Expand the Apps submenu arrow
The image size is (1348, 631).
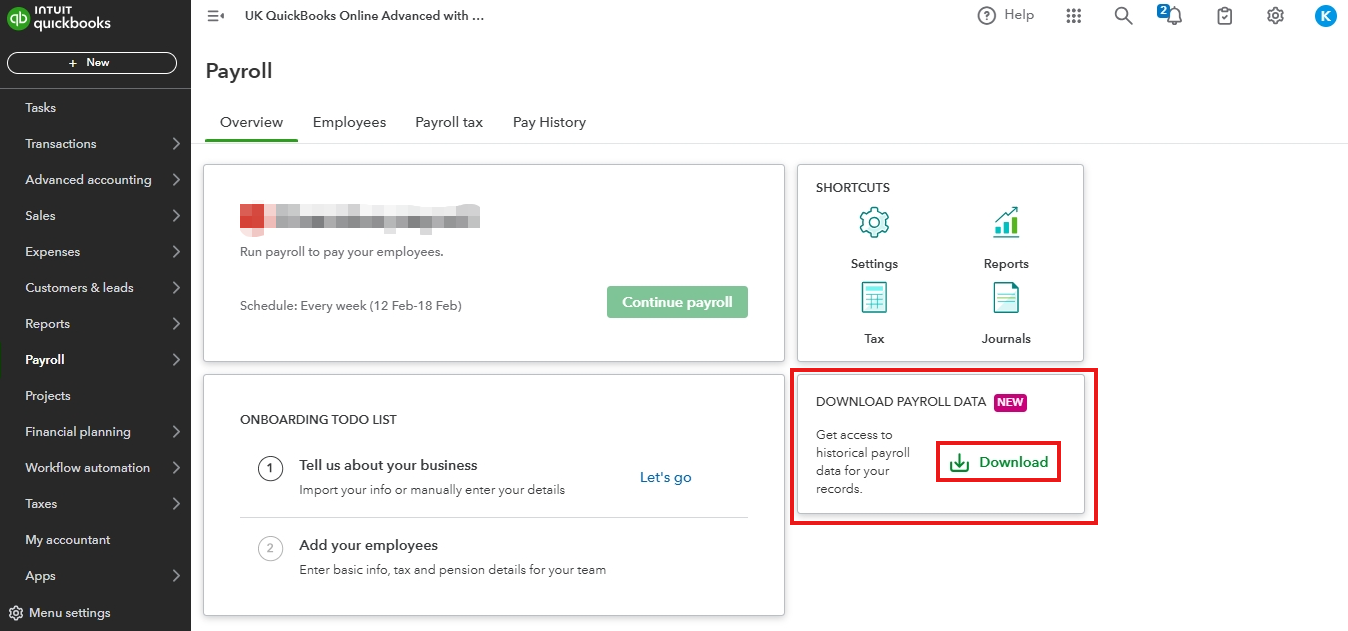click(176, 576)
